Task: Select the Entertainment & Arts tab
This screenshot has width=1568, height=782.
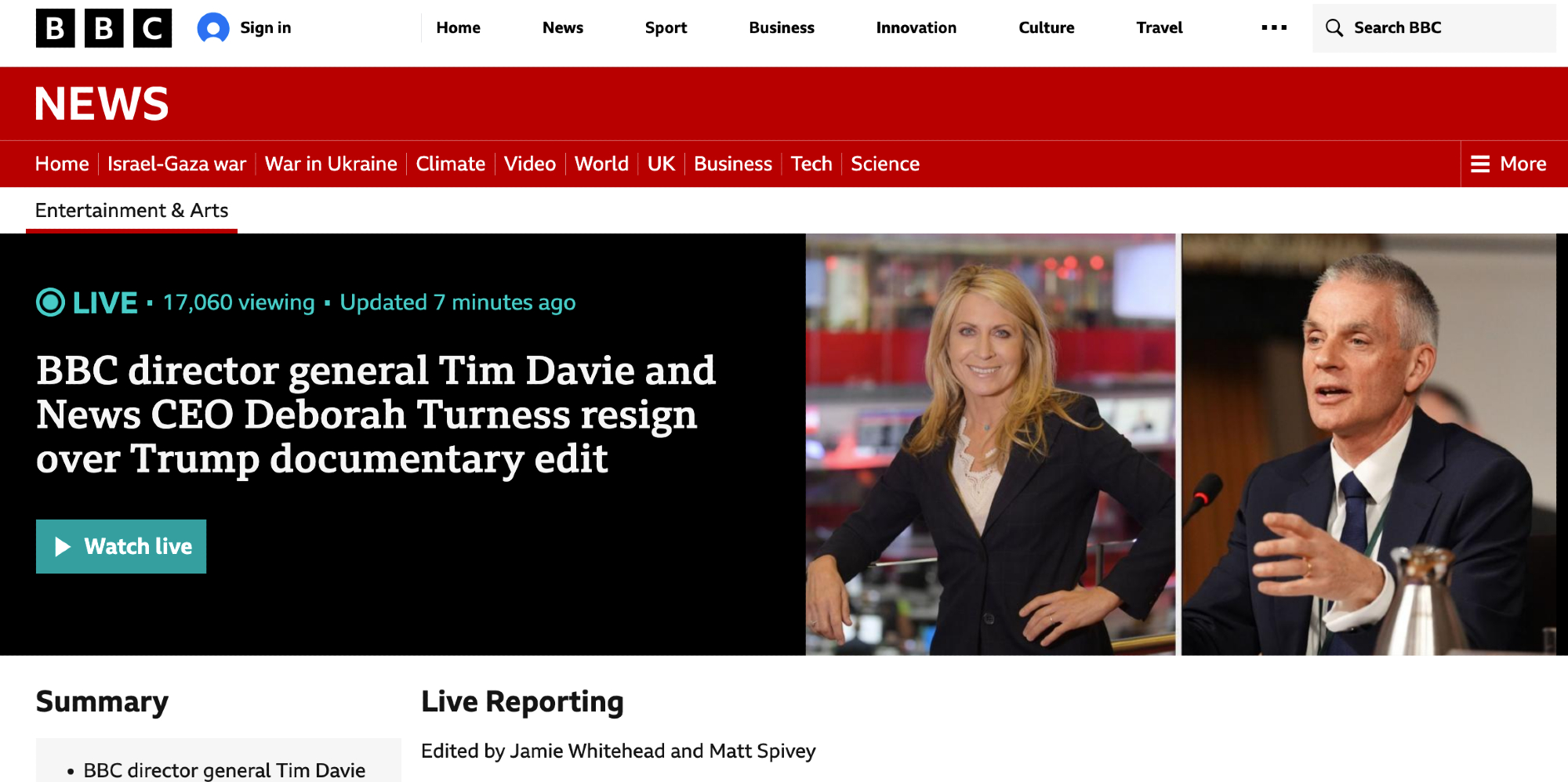Action: (x=132, y=211)
